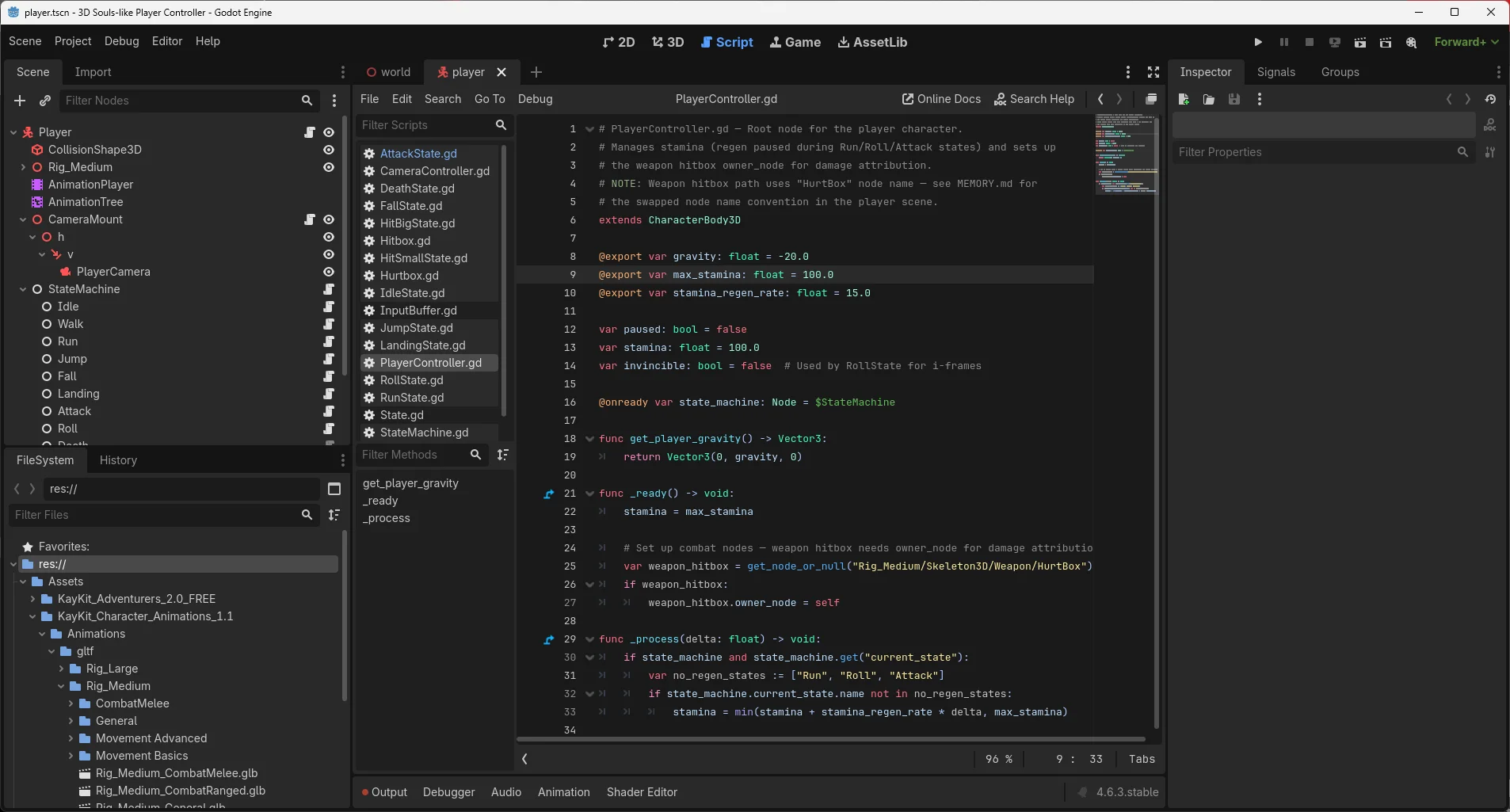Collapse the CameraMount node

23,219
